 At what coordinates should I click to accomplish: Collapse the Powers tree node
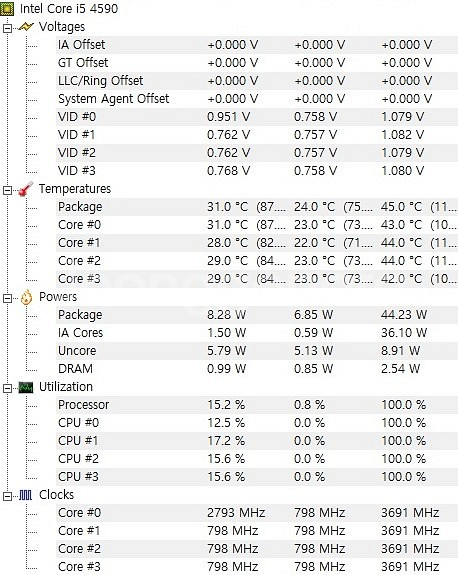pyautogui.click(x=7, y=298)
